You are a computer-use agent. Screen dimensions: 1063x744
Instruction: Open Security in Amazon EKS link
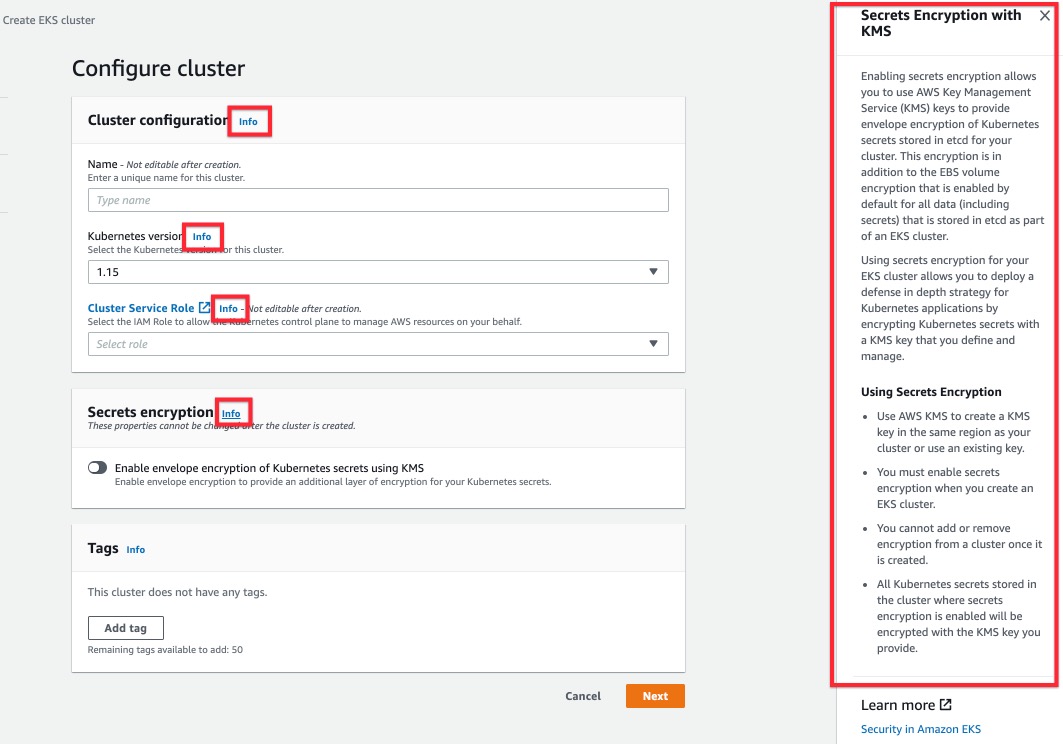coord(921,729)
